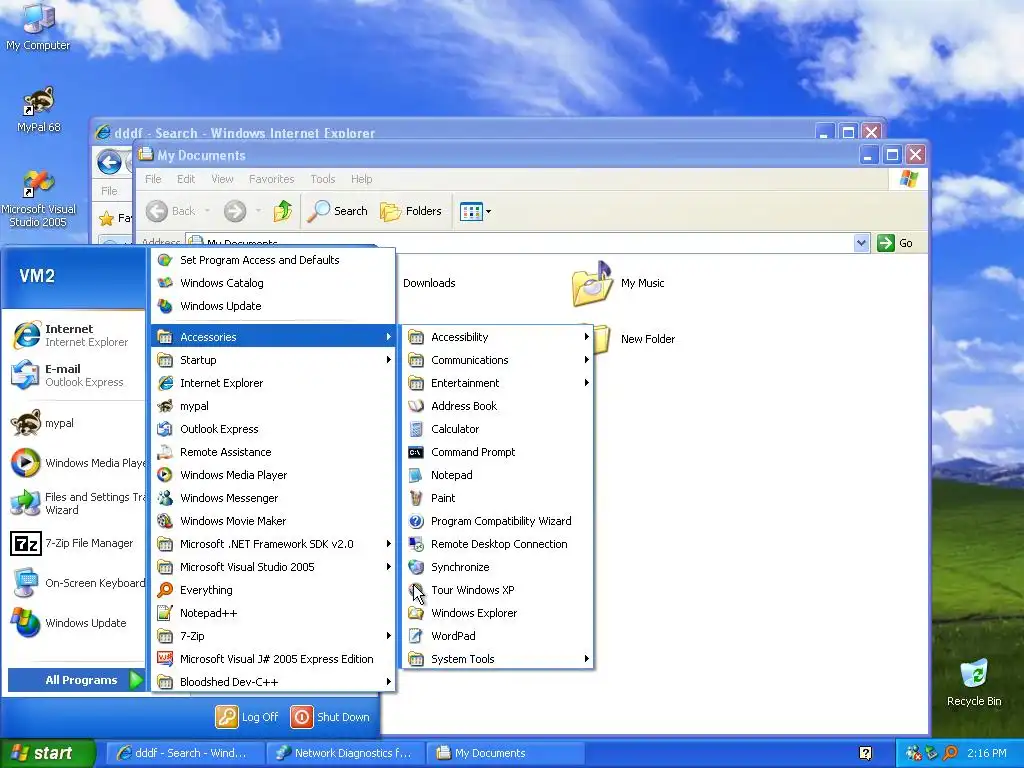Toggle Folders pane in My Documents
Screen dimensions: 1024x768
(411, 211)
